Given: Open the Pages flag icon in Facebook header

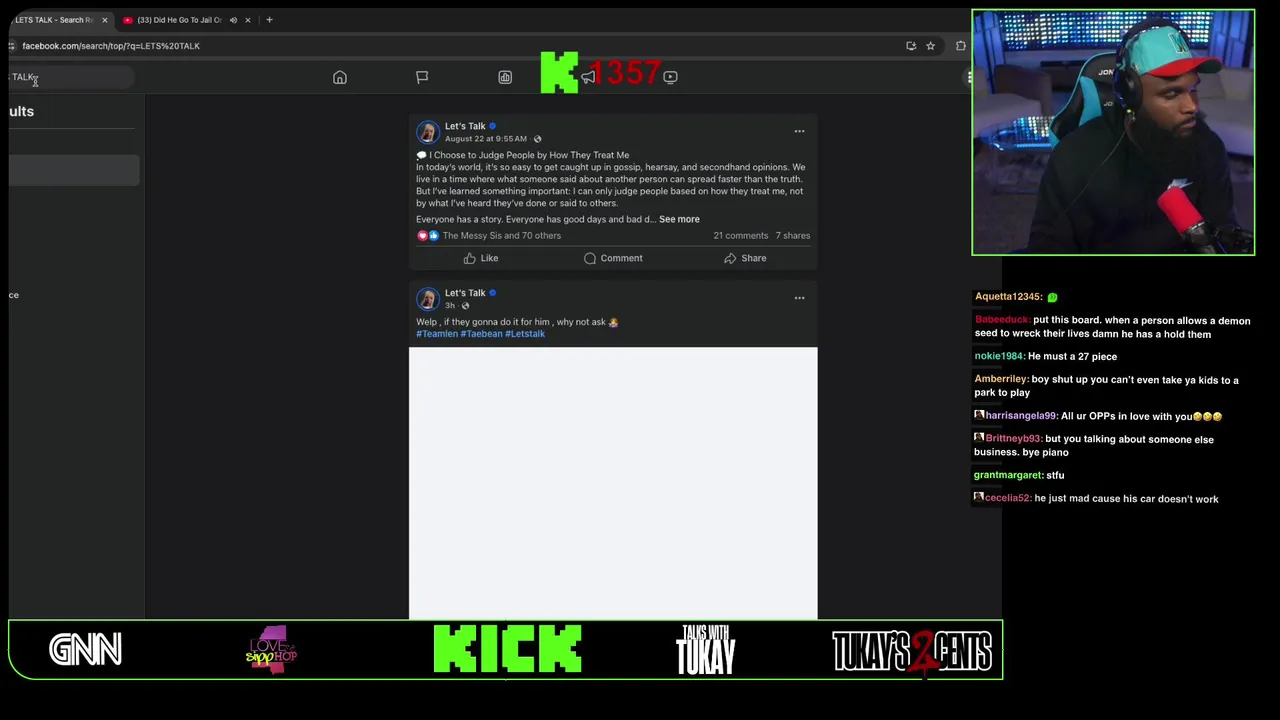Looking at the screenshot, I should (422, 78).
